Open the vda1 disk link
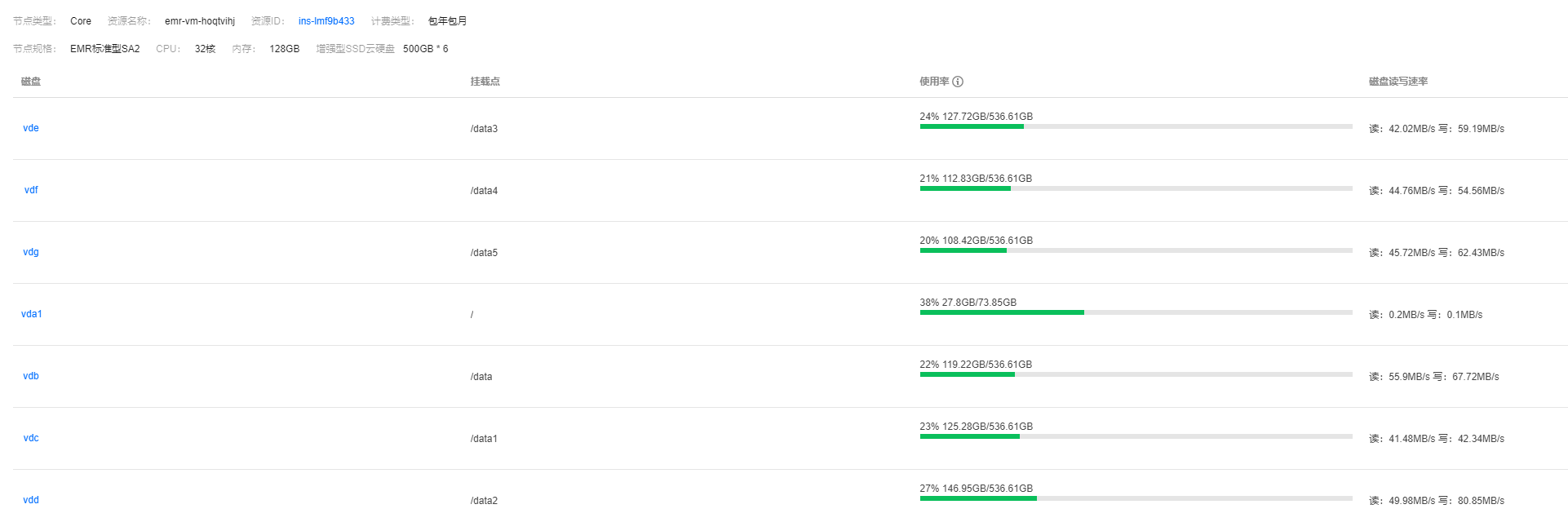This screenshot has width=1568, height=531. point(32,314)
